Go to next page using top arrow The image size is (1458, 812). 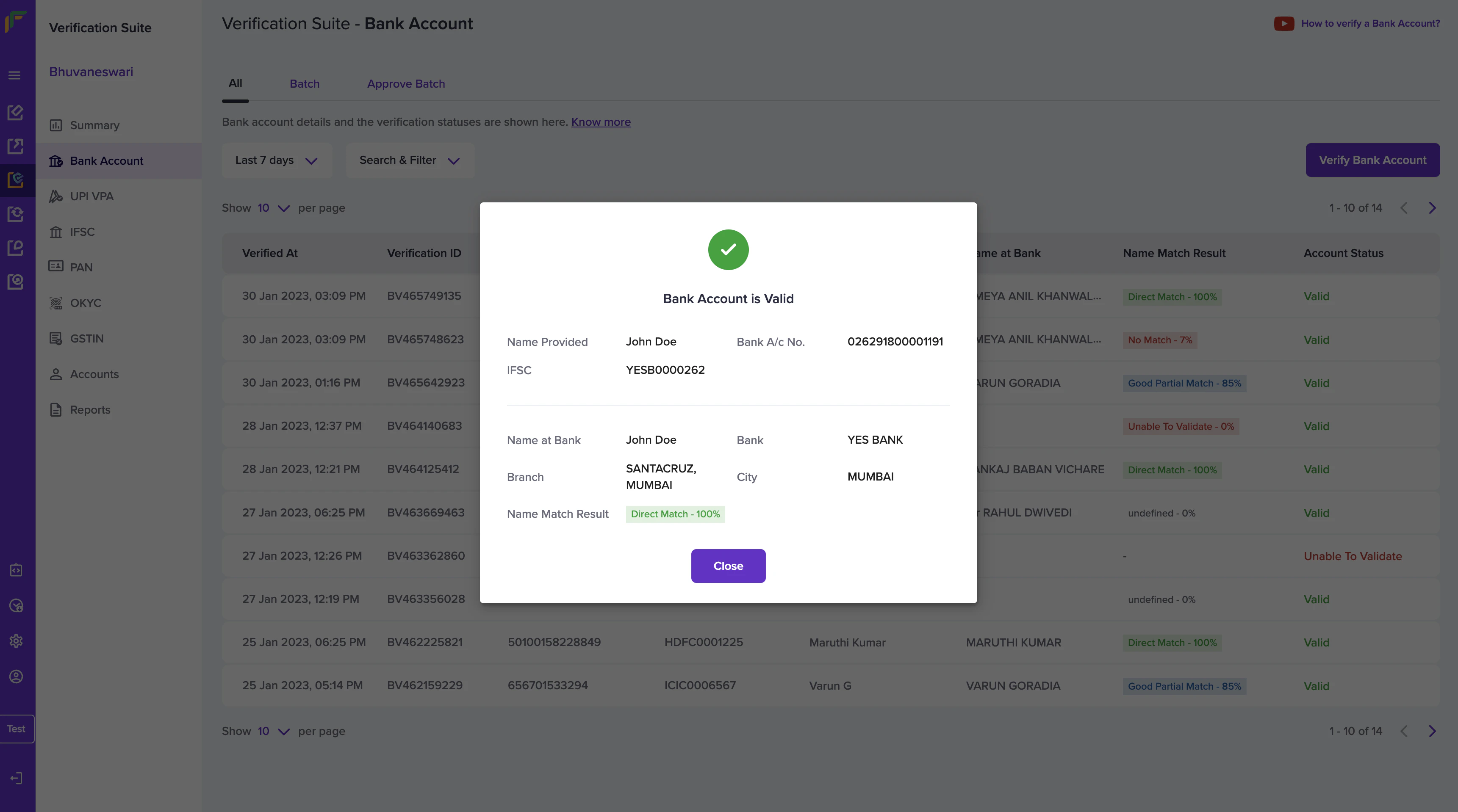pos(1432,208)
